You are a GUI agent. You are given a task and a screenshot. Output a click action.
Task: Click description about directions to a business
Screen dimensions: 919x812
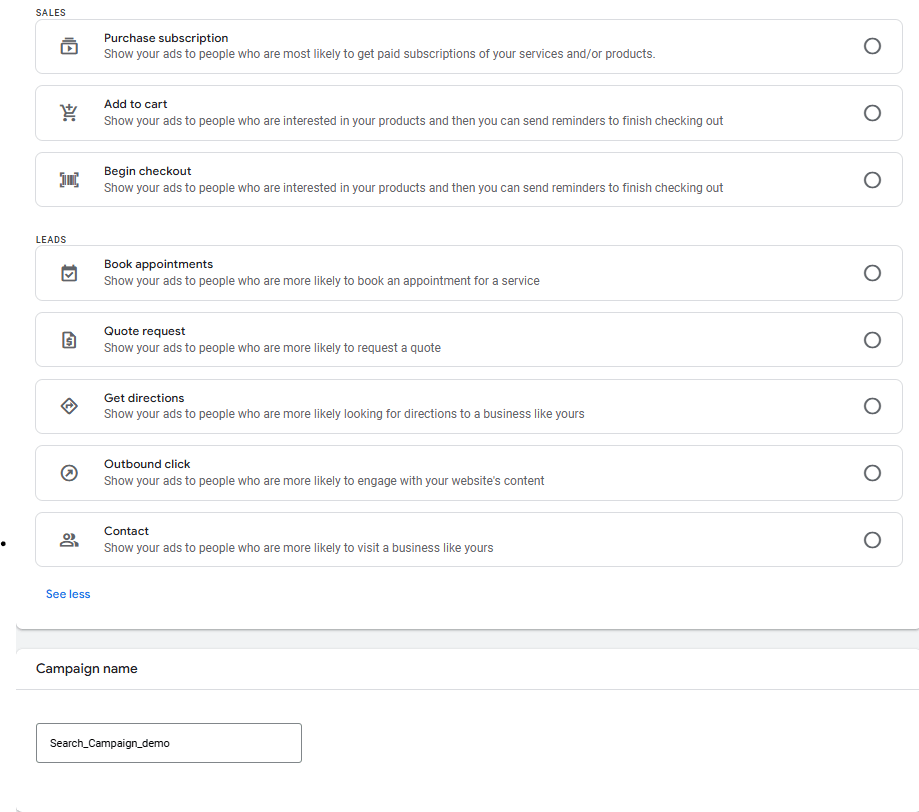pyautogui.click(x=344, y=414)
